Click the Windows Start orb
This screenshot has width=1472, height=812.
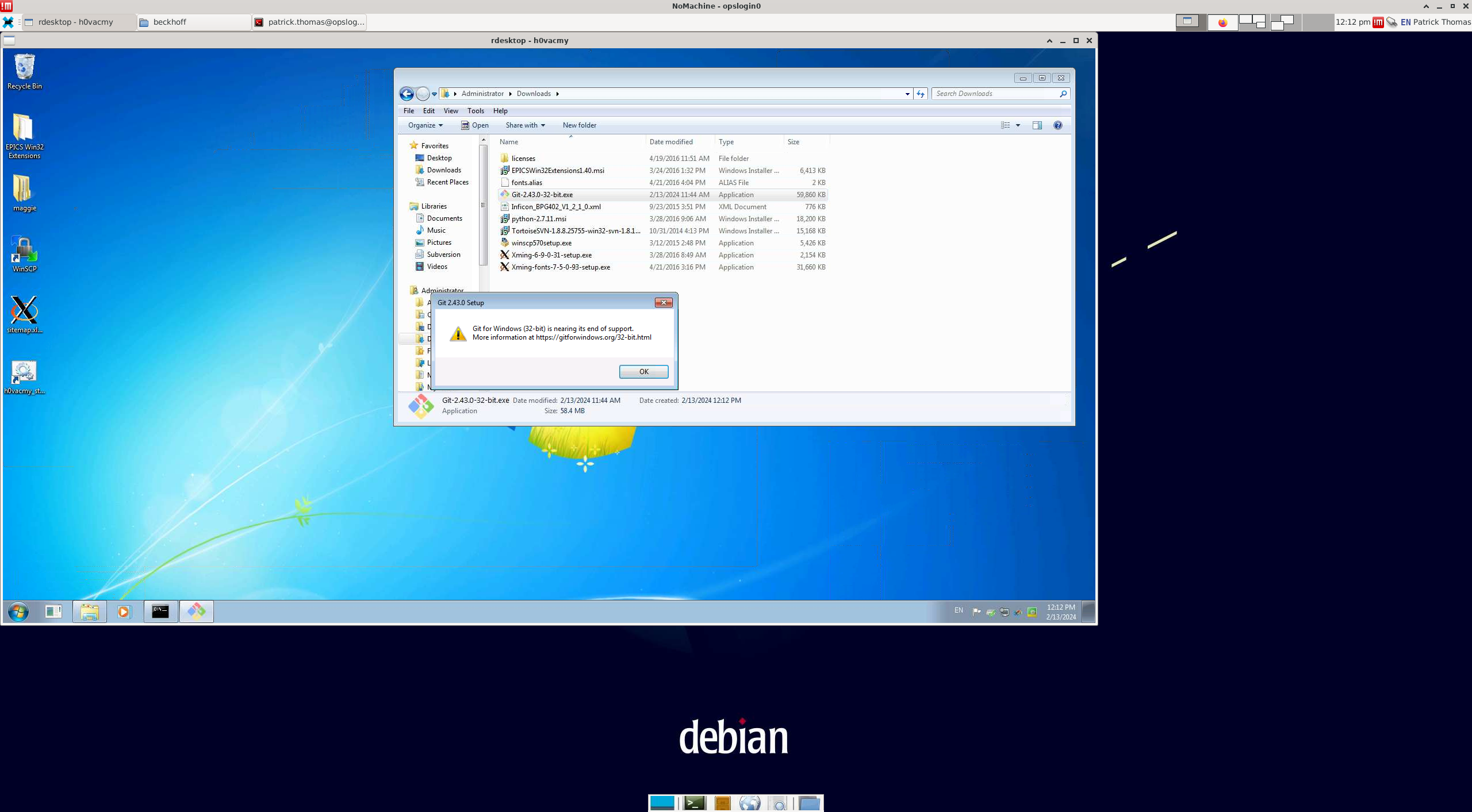pyautogui.click(x=18, y=611)
